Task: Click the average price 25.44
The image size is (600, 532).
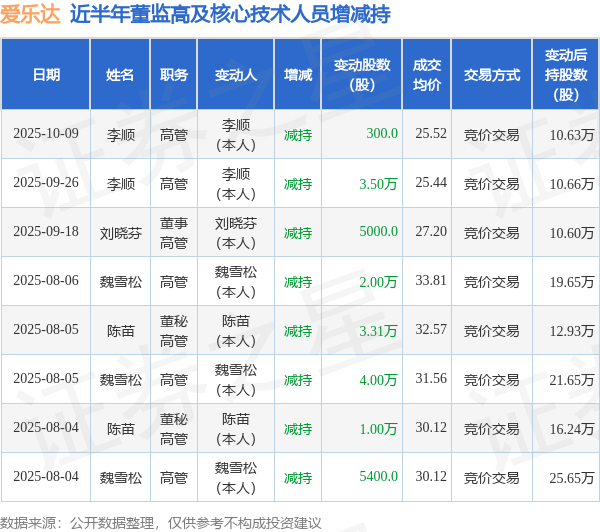Action: tap(431, 183)
